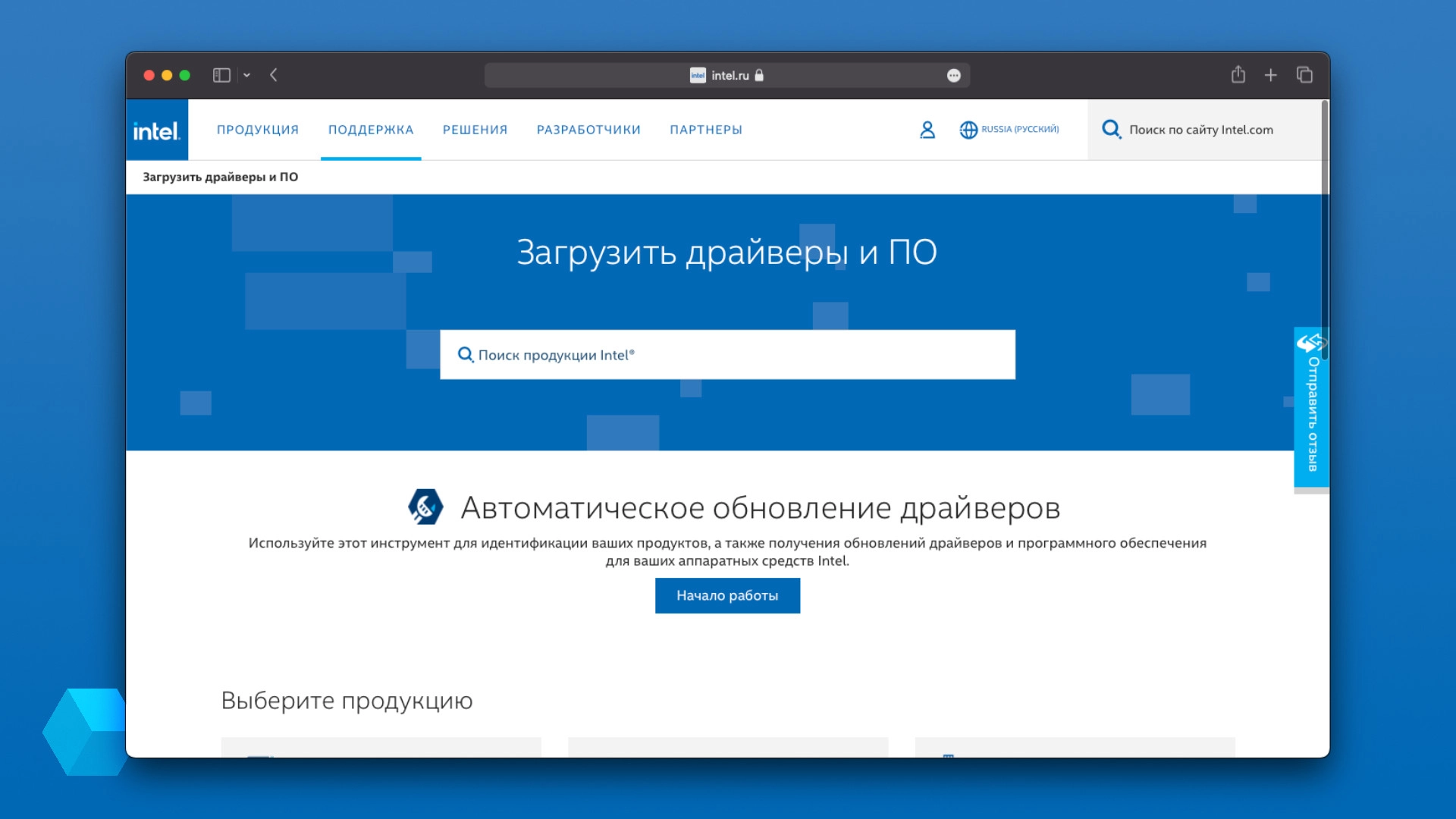Click the Поиск продукции Intel search field

tap(728, 355)
